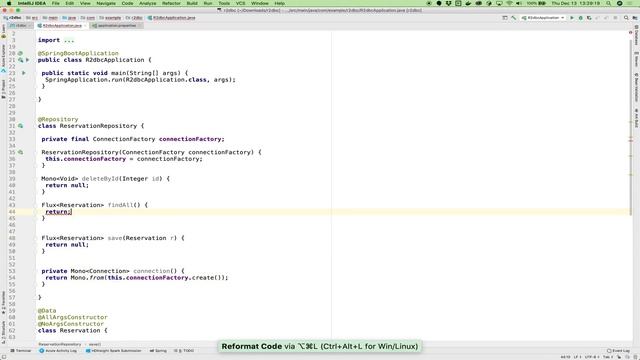640x360 pixels.
Task: Click the main breadcrumb folder
Action: (51, 18)
